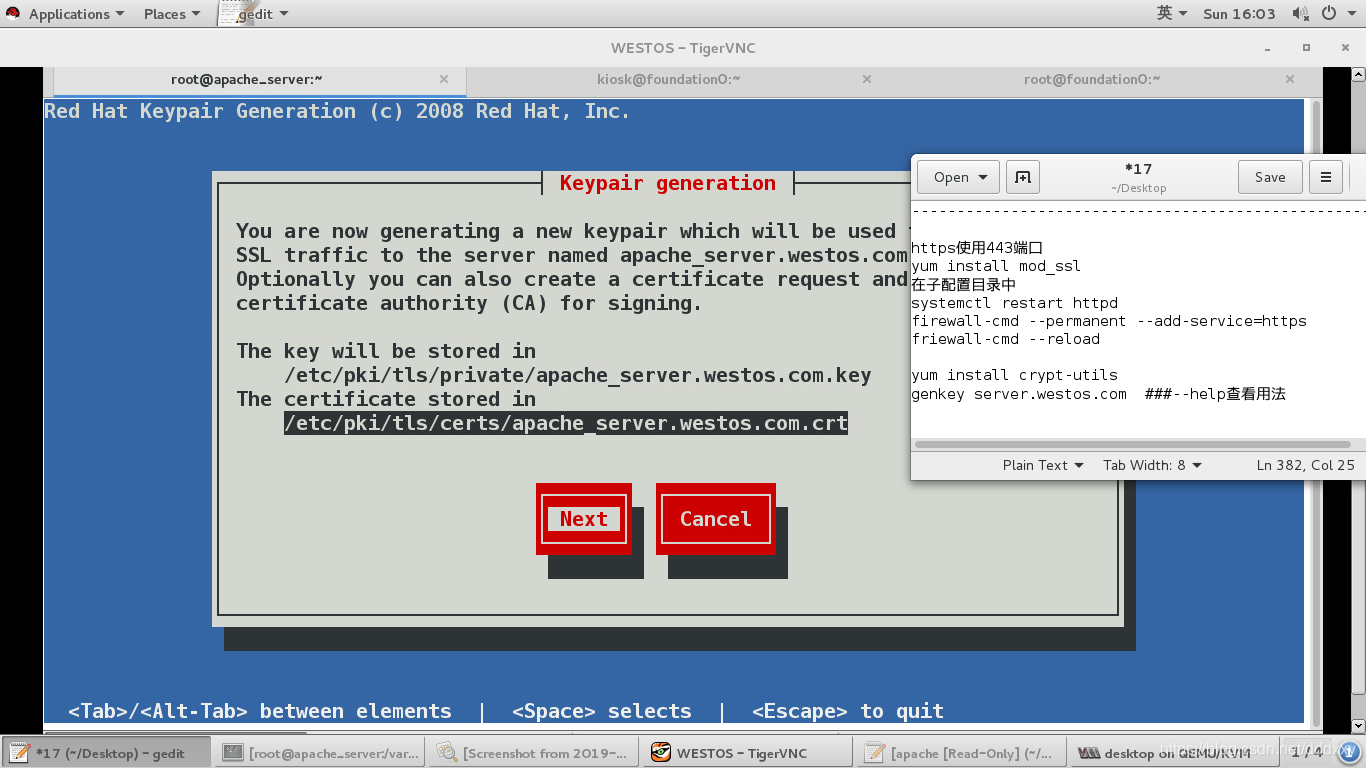Image resolution: width=1366 pixels, height=768 pixels.
Task: Click the 'yum install crypt-utils' line
Action: [x=1014, y=375]
